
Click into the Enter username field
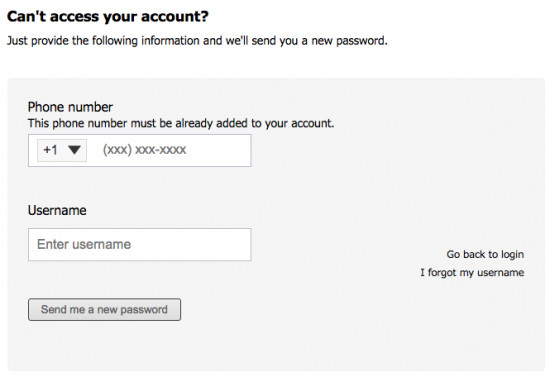140,244
